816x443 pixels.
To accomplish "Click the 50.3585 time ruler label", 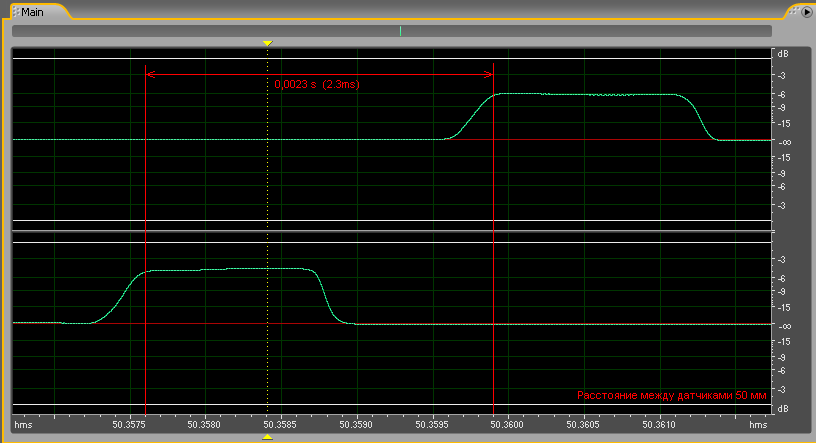I will [280, 425].
